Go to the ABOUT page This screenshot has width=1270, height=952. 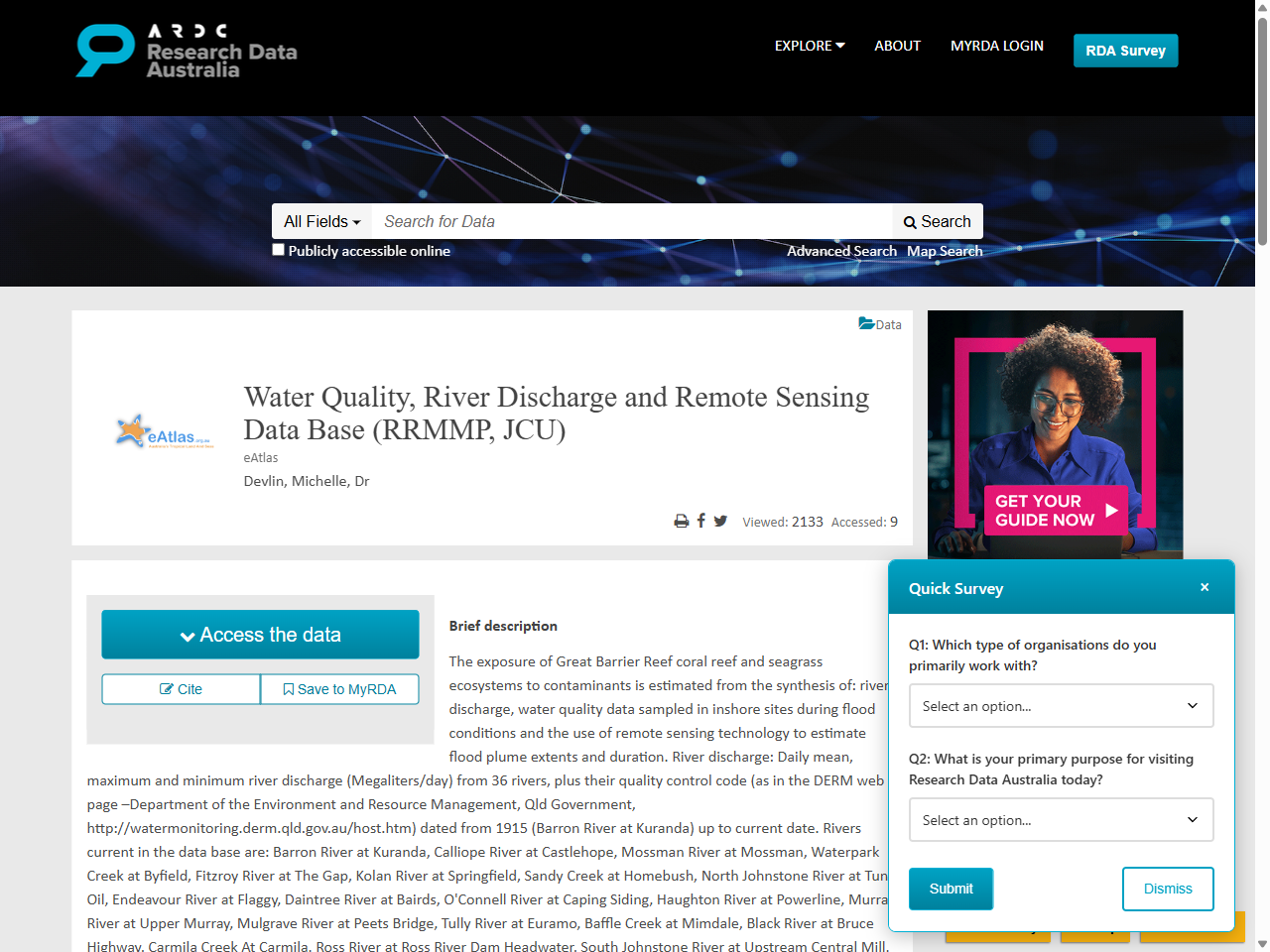coord(897,46)
